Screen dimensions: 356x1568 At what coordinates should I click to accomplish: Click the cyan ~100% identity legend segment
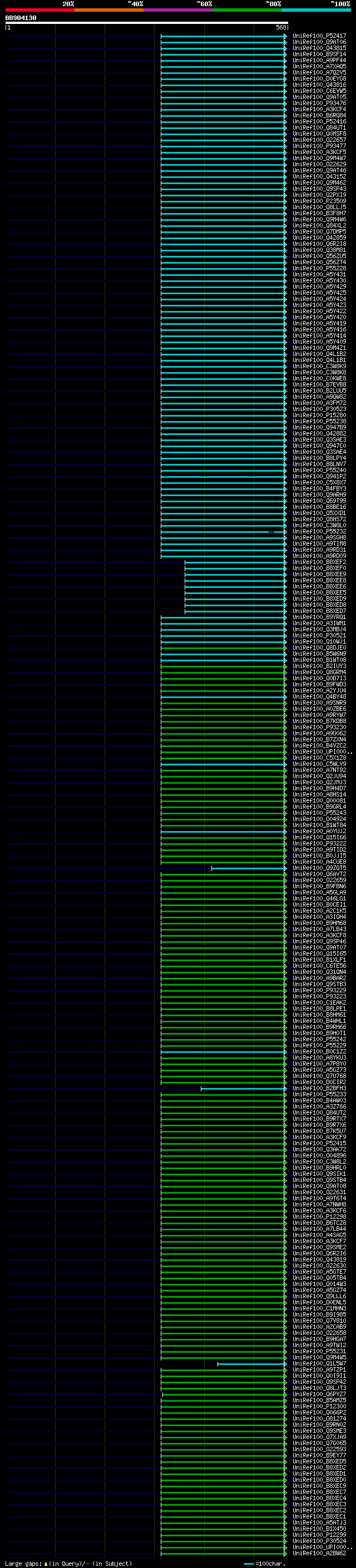pyautogui.click(x=316, y=10)
